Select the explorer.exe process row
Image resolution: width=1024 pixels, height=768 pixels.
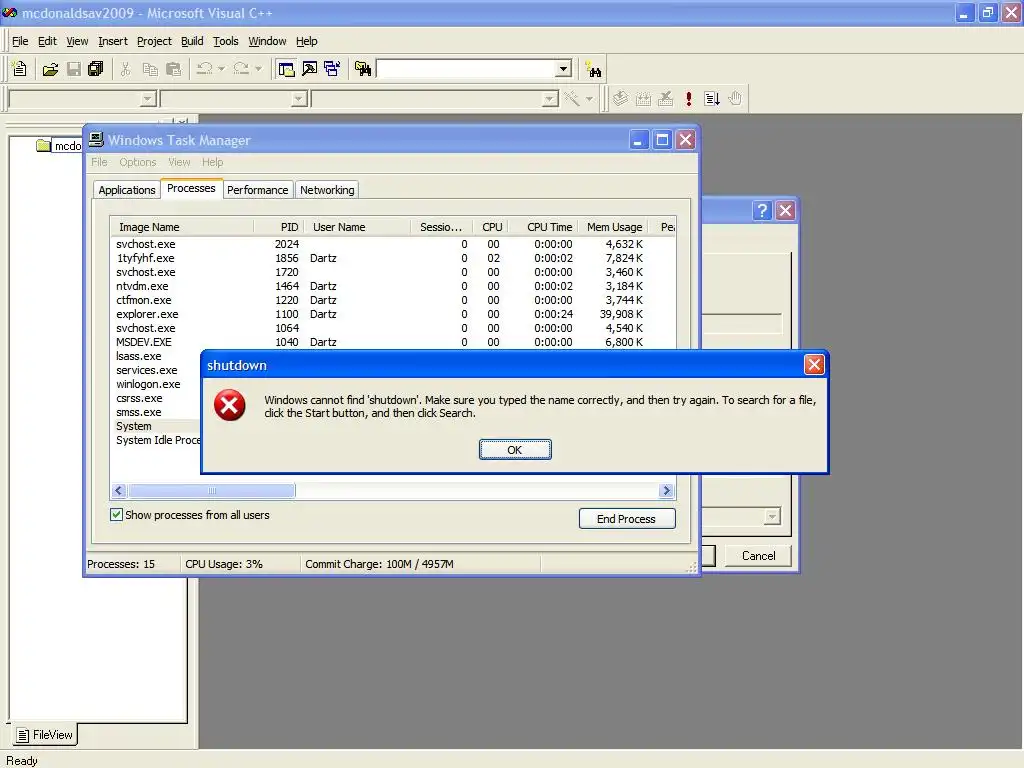pyautogui.click(x=392, y=314)
